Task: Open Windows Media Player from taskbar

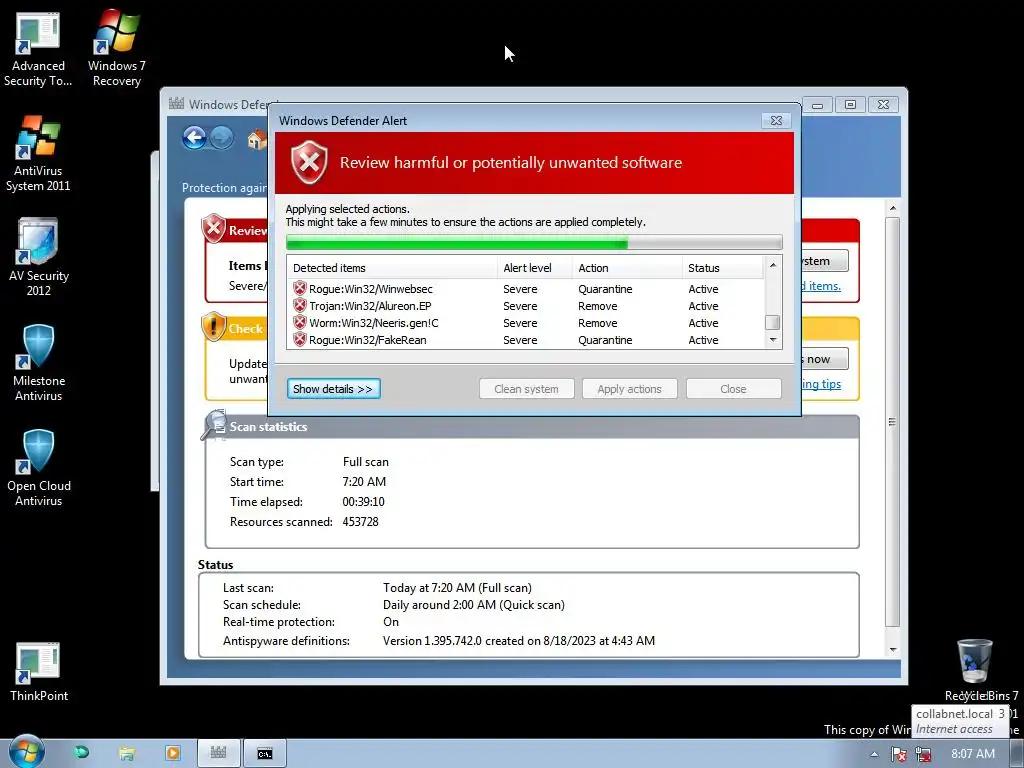Action: click(x=173, y=754)
